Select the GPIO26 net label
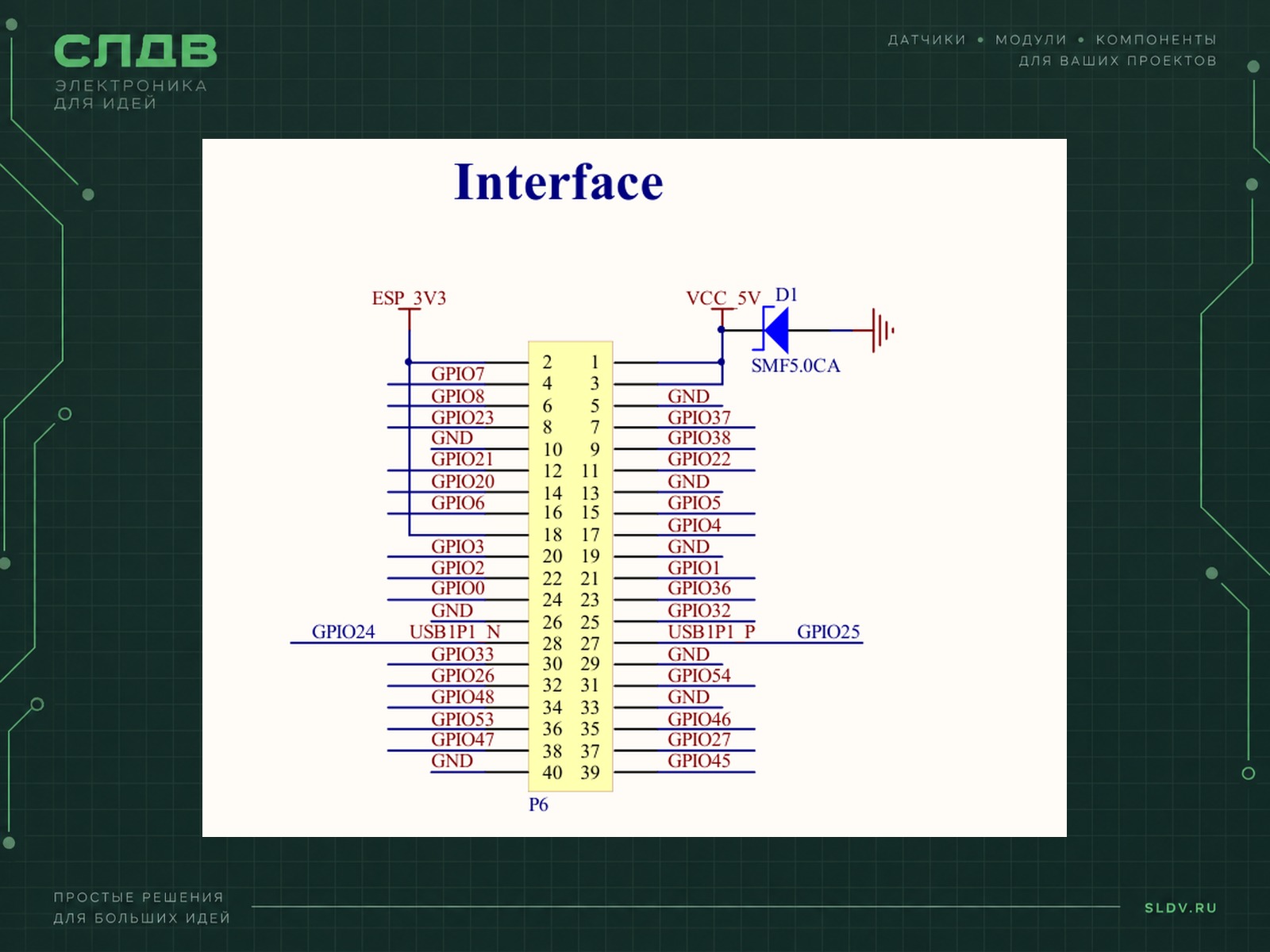The width and height of the screenshot is (1270, 952). click(x=463, y=676)
